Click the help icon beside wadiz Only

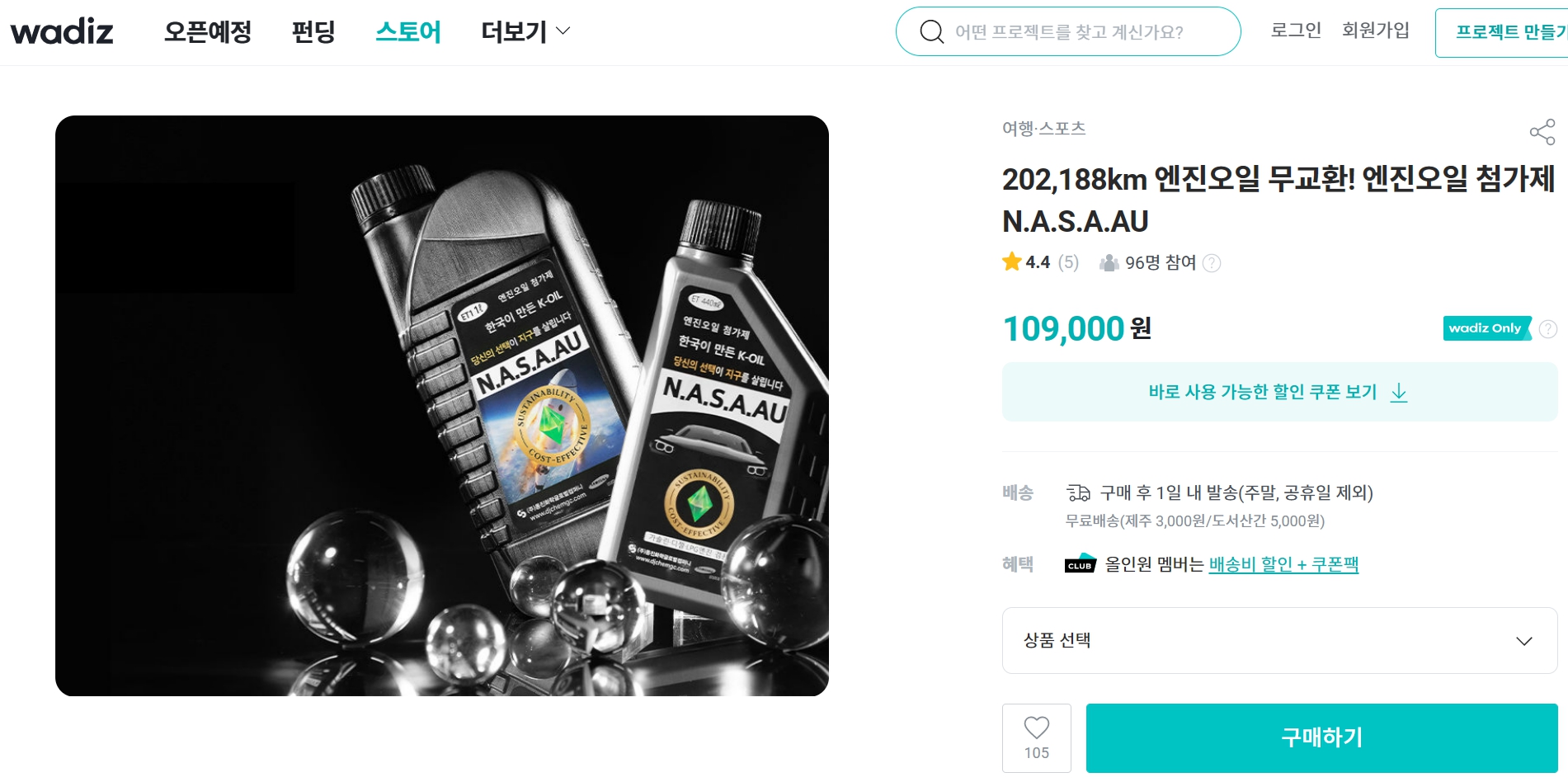pyautogui.click(x=1548, y=329)
